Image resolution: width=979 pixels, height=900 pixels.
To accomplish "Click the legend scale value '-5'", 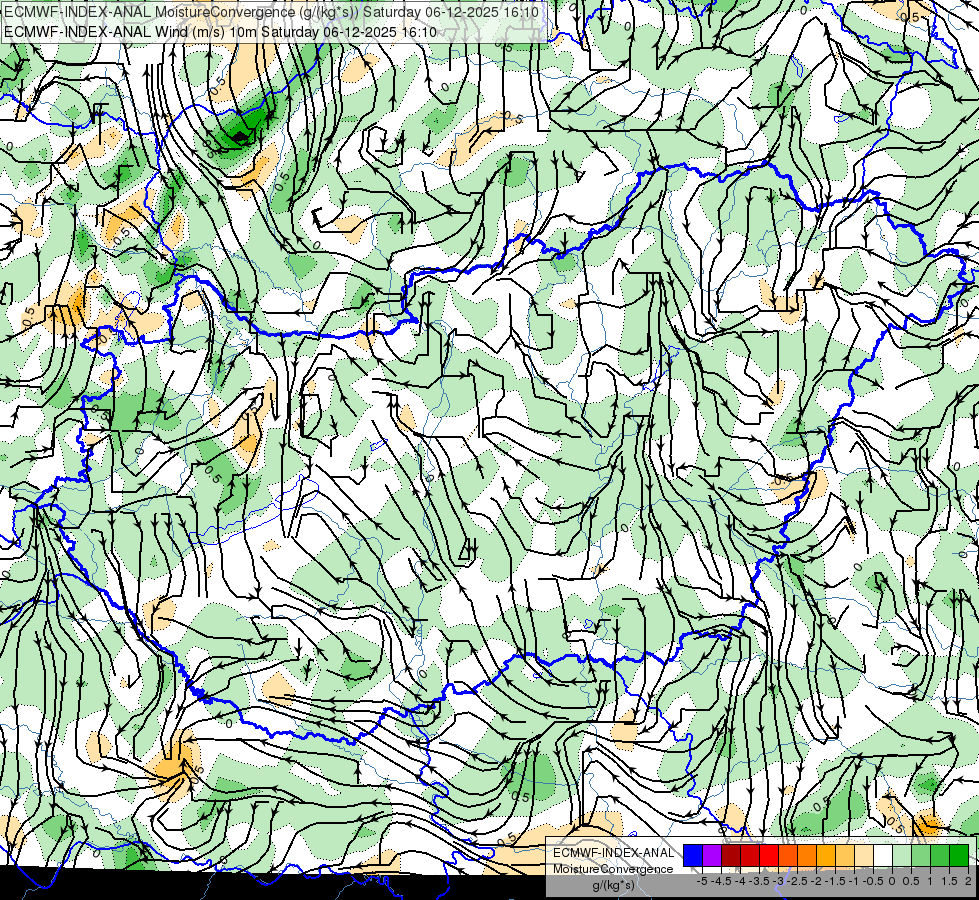I will pos(702,881).
